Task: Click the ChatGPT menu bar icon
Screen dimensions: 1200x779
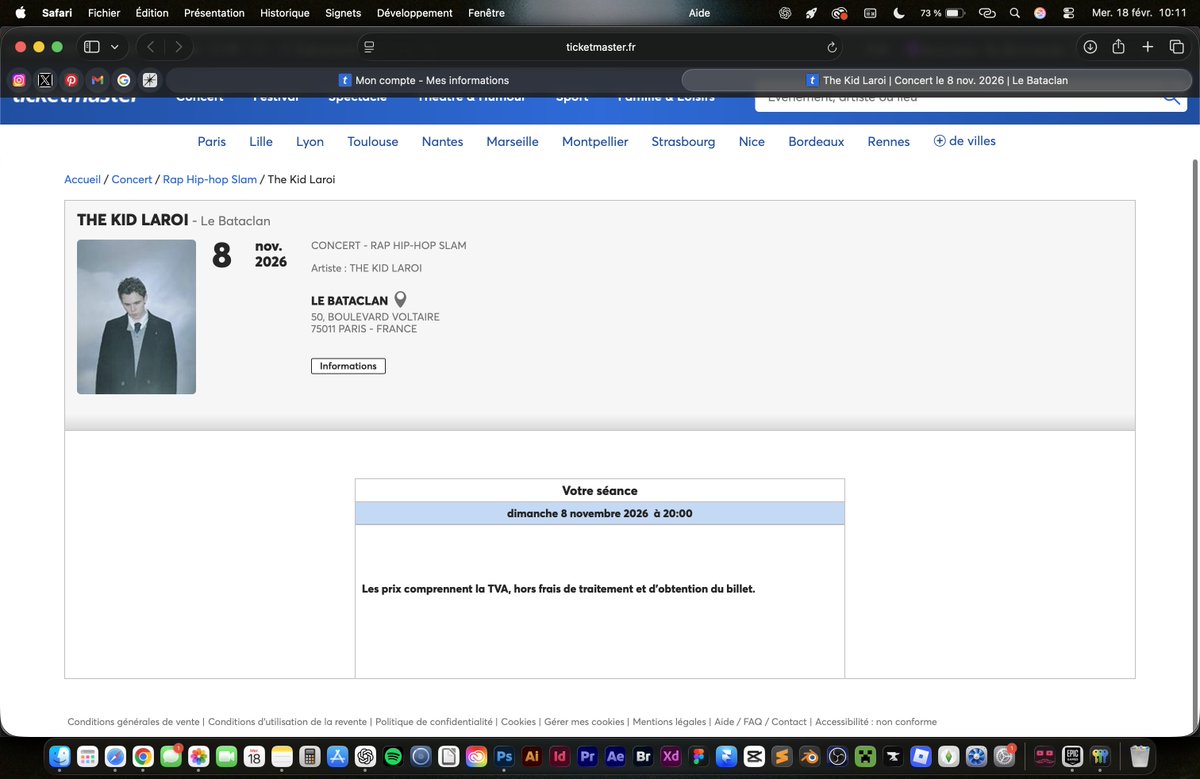Action: tap(785, 13)
